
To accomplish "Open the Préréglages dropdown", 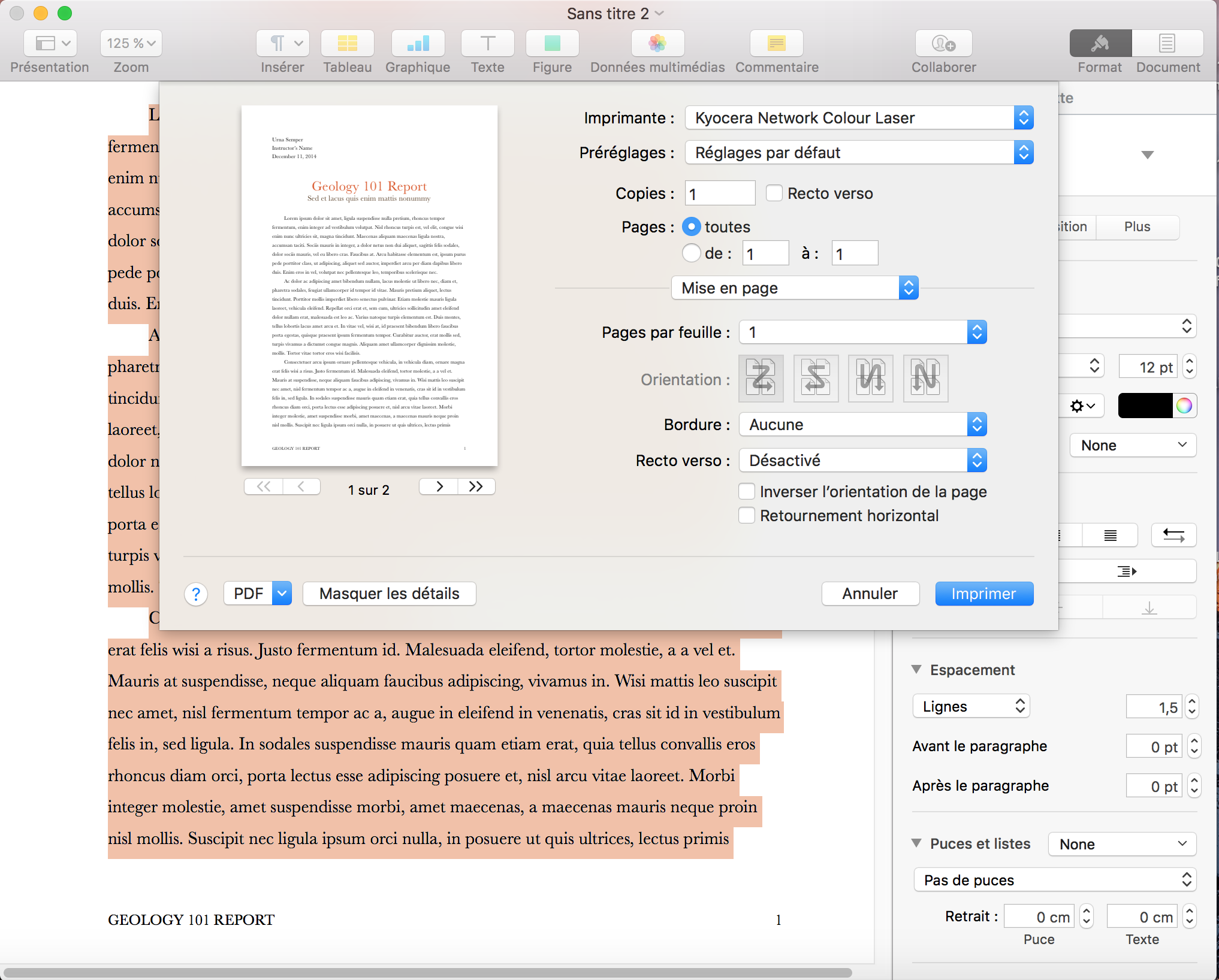I will (859, 152).
